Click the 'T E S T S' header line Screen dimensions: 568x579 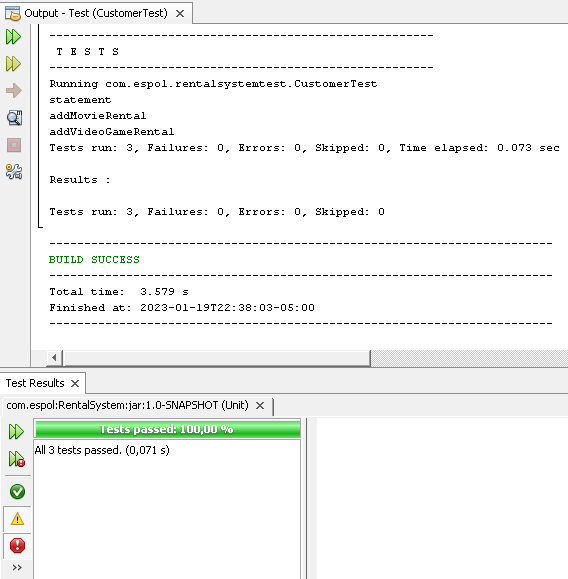pos(87,52)
